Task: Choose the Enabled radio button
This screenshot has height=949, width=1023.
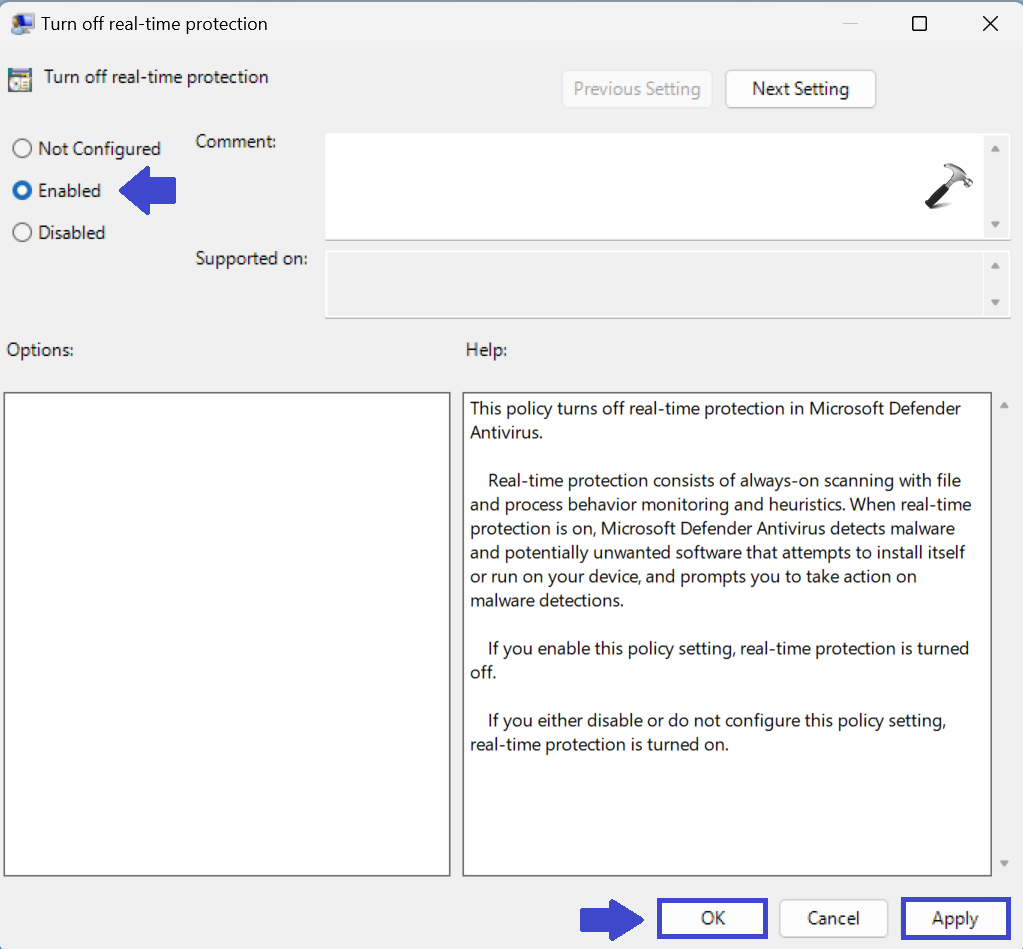Action: tap(22, 191)
